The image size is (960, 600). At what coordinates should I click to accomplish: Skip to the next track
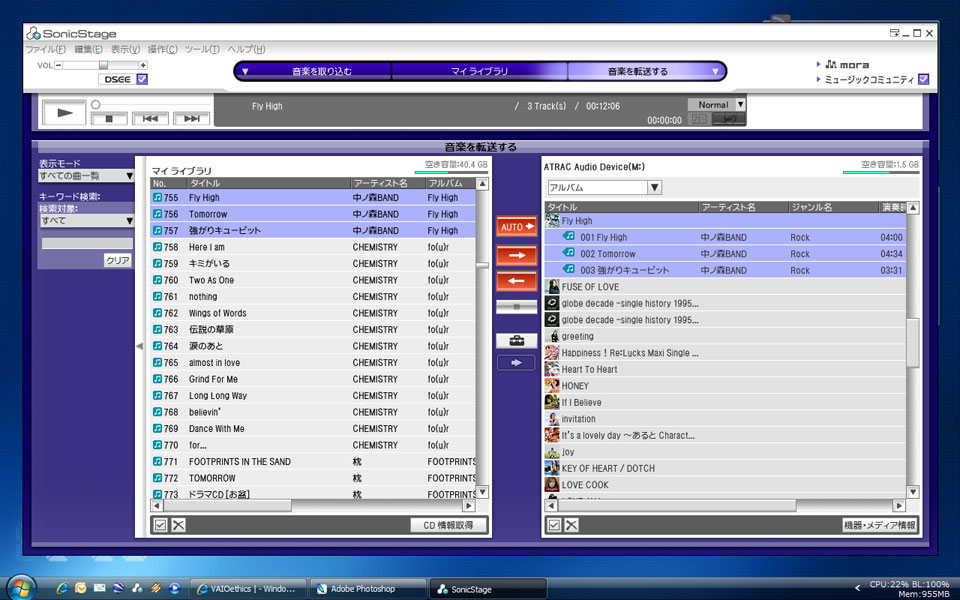[192, 118]
